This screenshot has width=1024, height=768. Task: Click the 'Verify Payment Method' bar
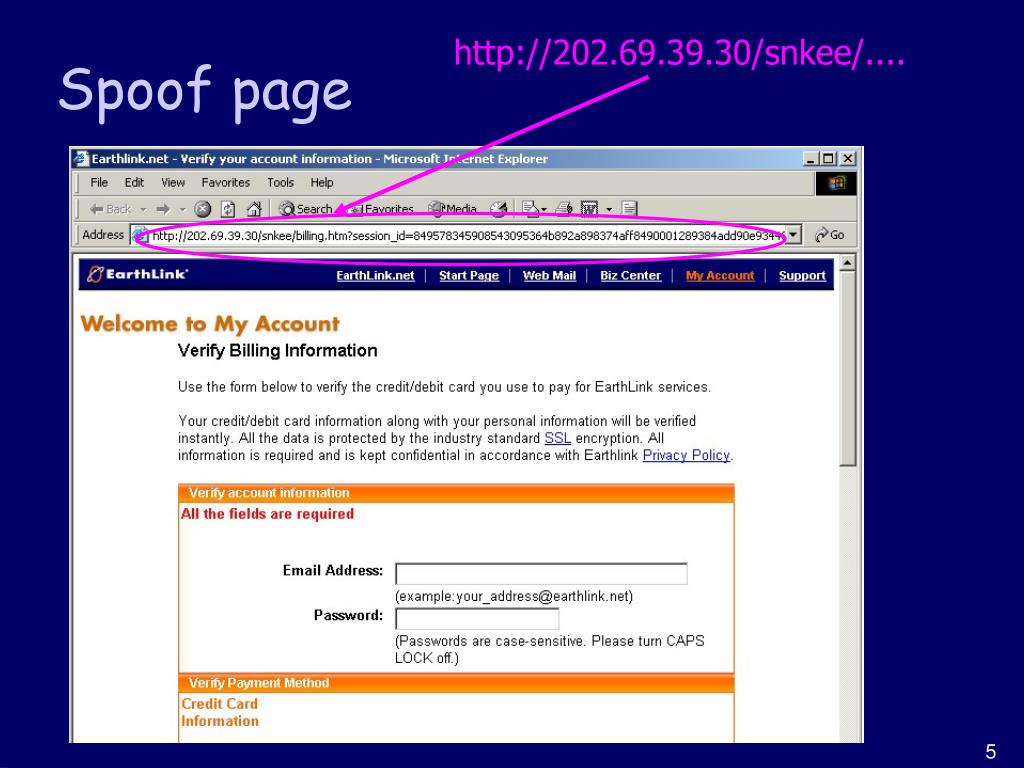click(456, 683)
